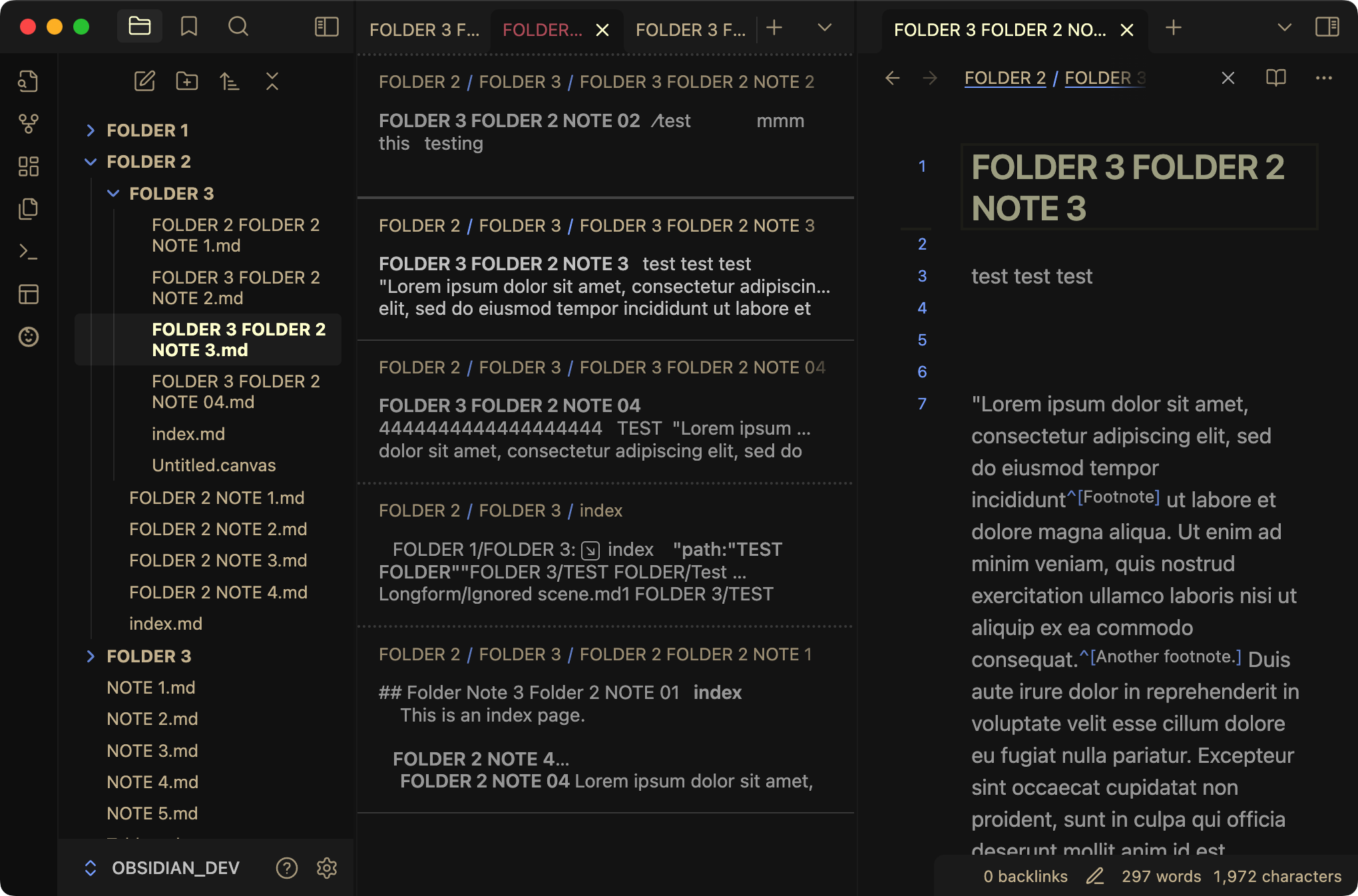This screenshot has width=1358, height=896.
Task: Click FOLDER 2 breadcrumb link in right pane
Action: click(x=1005, y=78)
